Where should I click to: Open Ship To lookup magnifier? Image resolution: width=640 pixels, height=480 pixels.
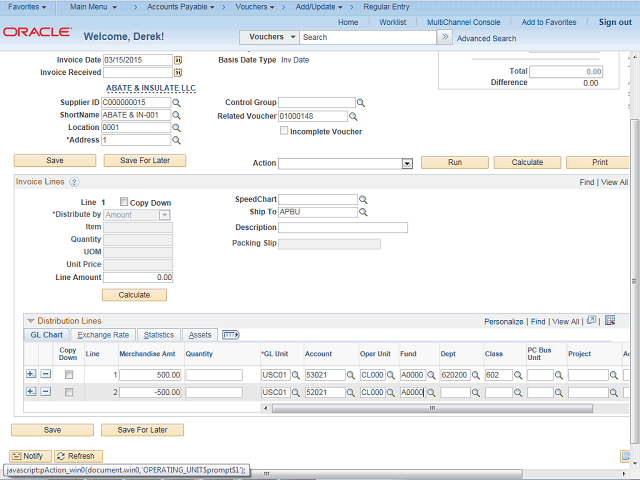[362, 213]
